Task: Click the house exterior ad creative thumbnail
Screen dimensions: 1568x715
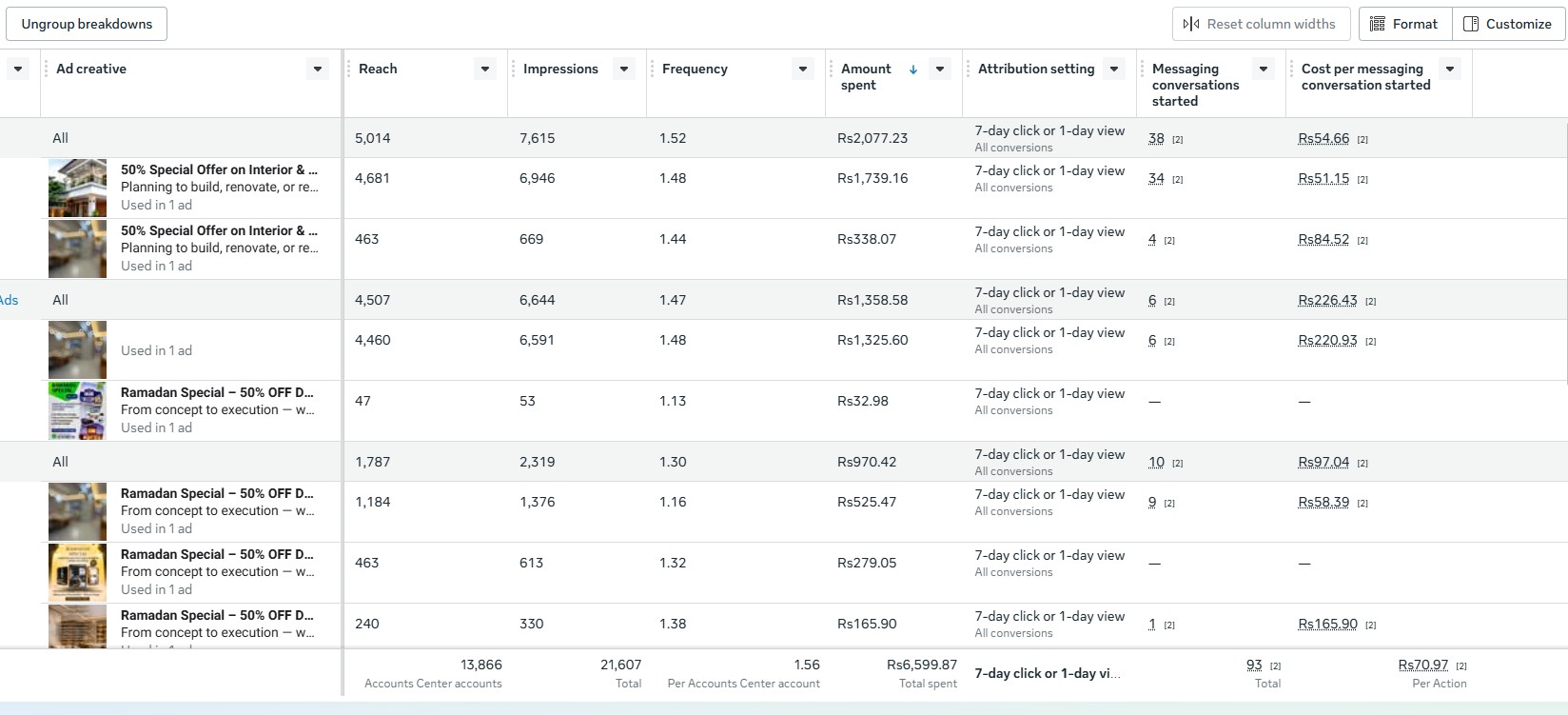Action: click(77, 188)
